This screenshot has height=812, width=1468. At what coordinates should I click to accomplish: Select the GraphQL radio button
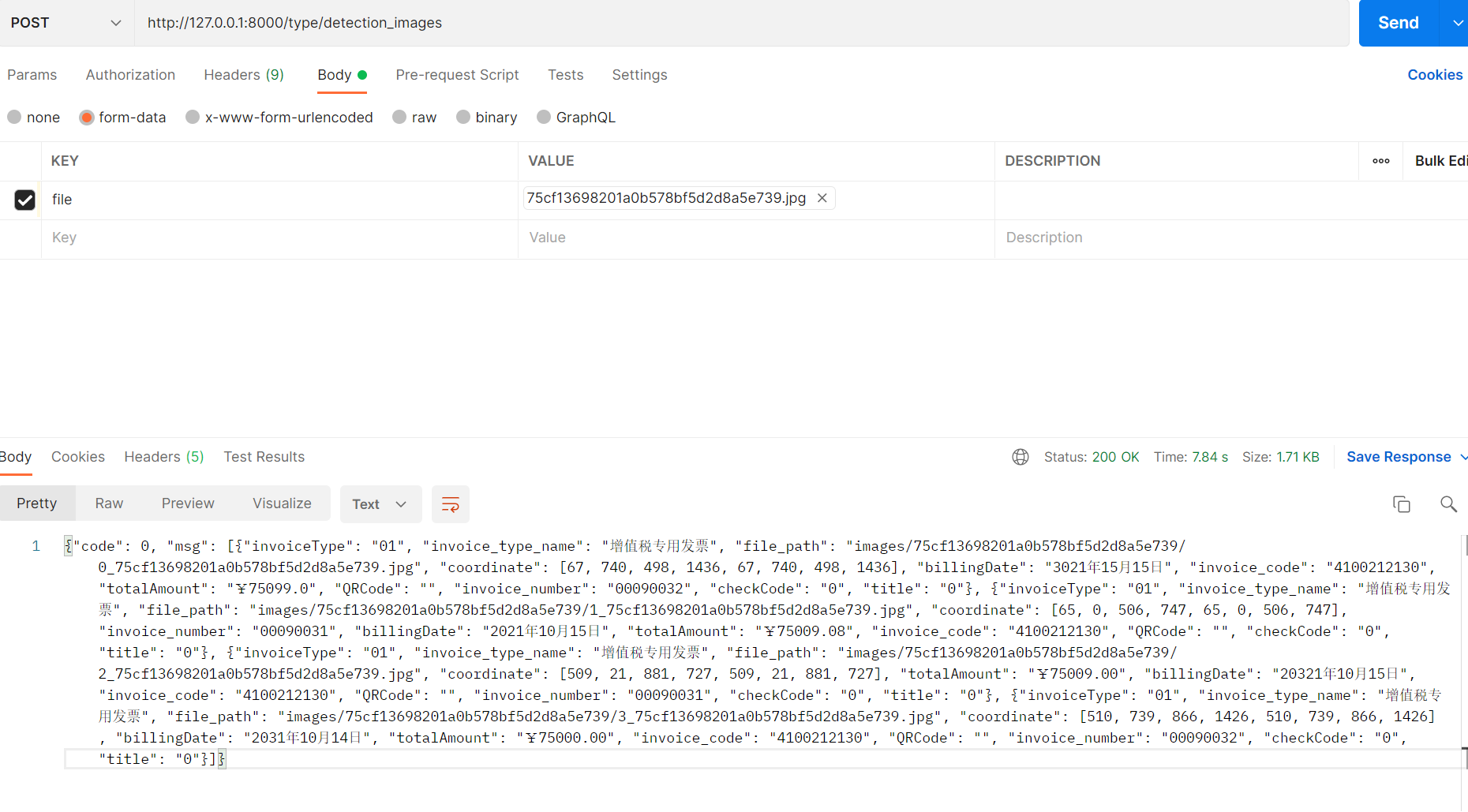[x=544, y=117]
